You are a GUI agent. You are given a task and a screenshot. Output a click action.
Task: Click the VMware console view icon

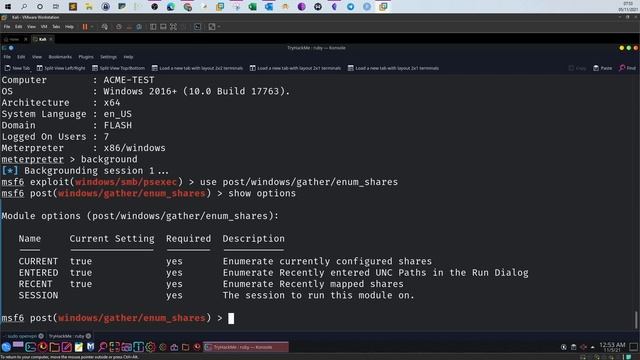(x=198, y=27)
